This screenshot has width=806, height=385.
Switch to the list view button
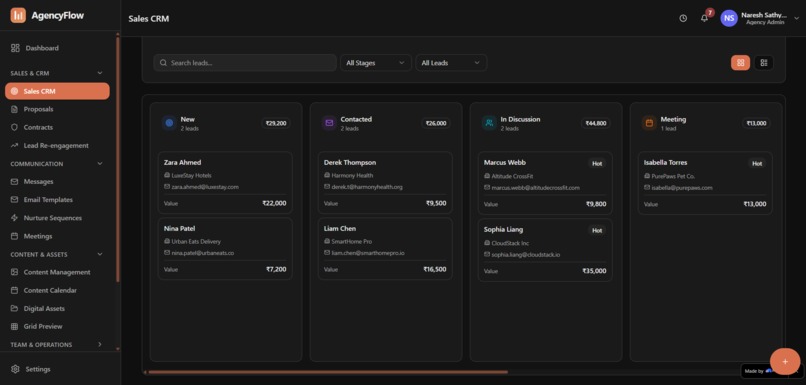click(x=764, y=63)
